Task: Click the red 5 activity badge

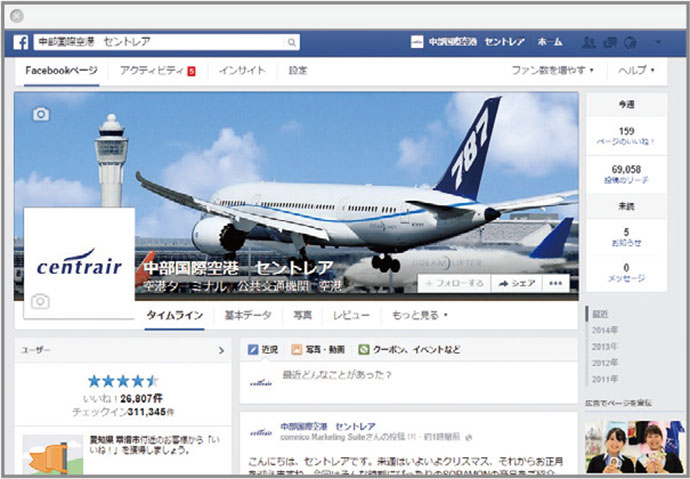Action: (x=191, y=71)
